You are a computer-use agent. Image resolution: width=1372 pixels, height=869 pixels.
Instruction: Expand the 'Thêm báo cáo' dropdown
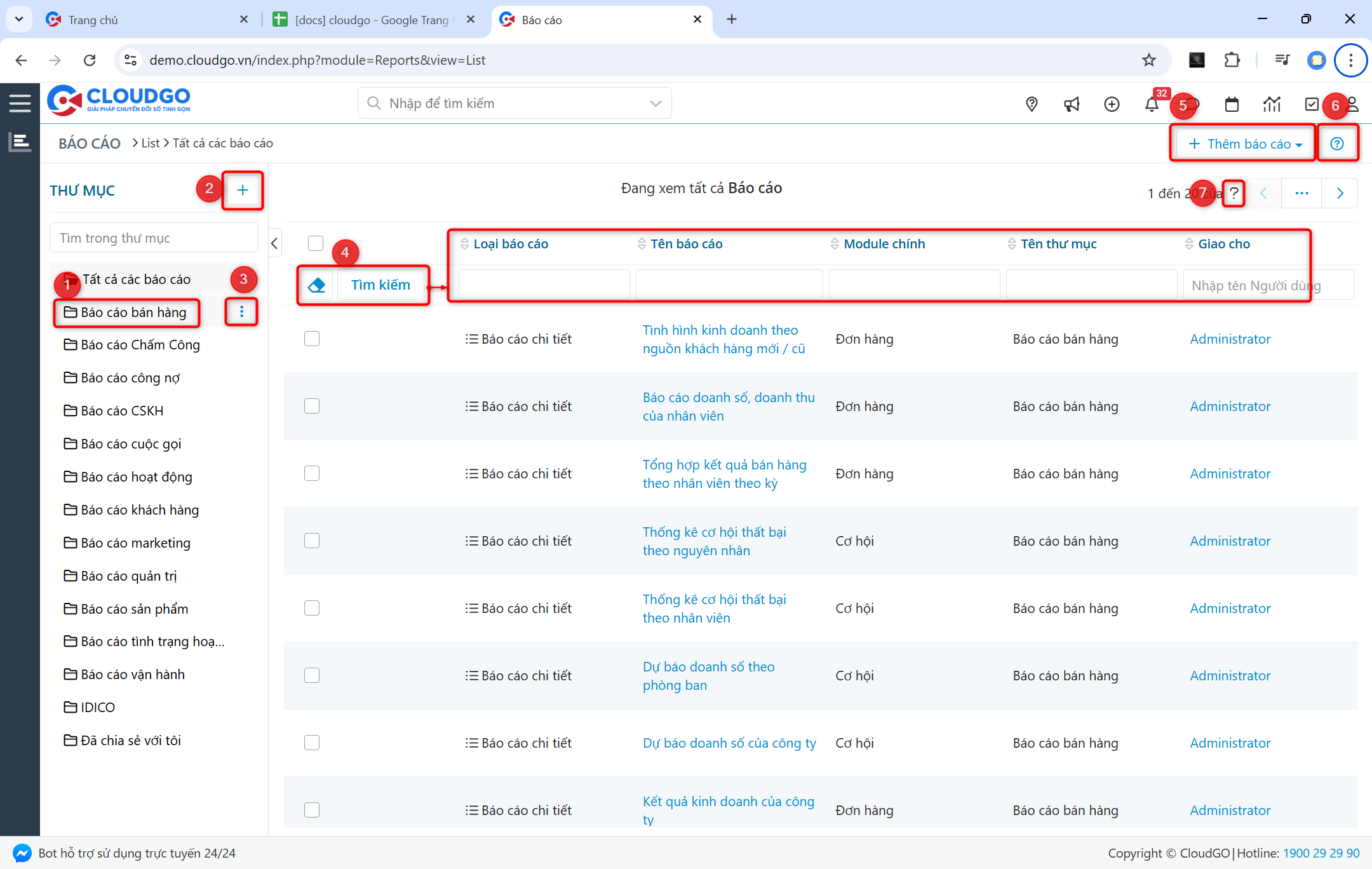(x=1244, y=144)
